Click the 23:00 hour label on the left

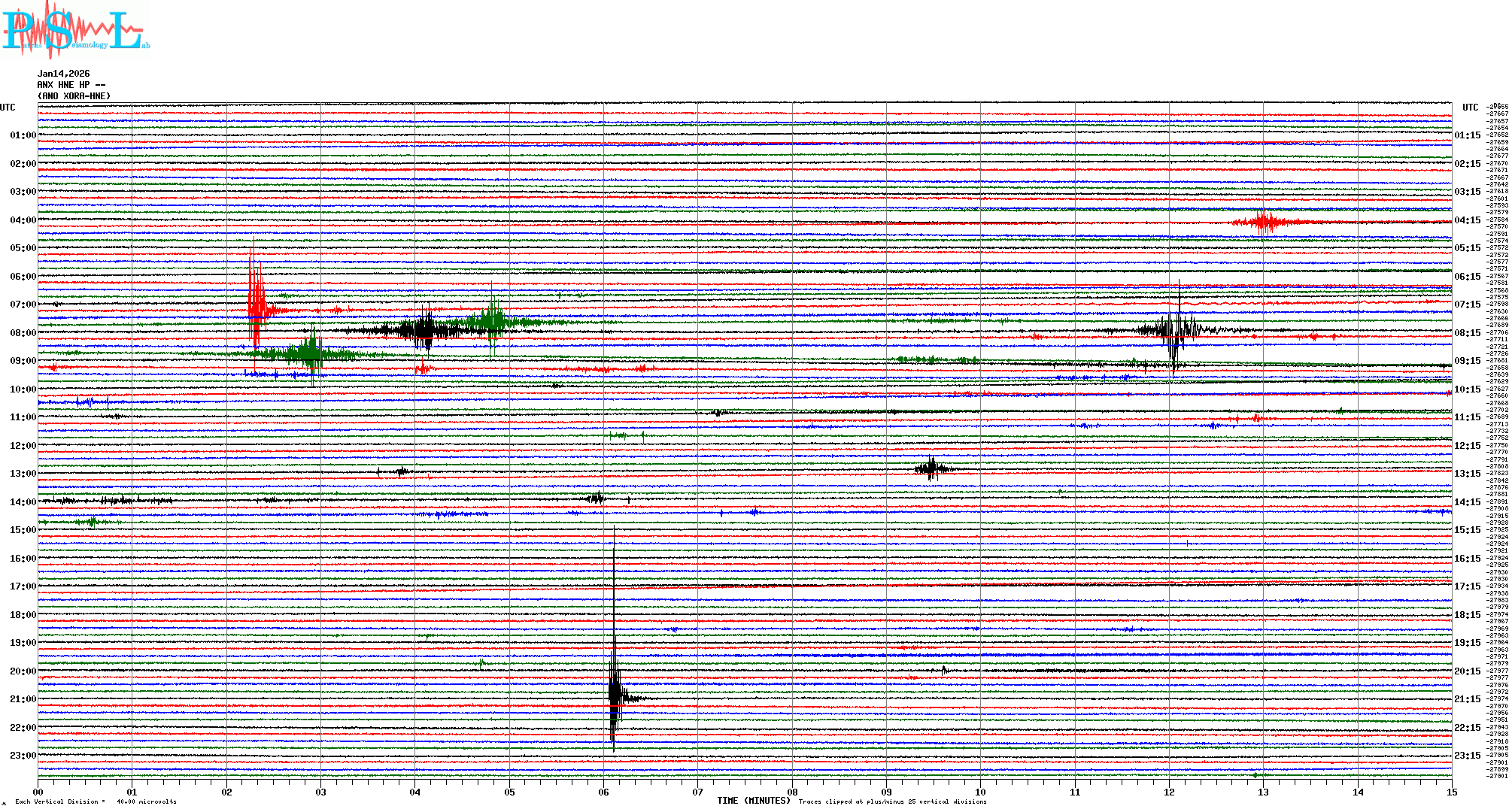click(x=23, y=756)
